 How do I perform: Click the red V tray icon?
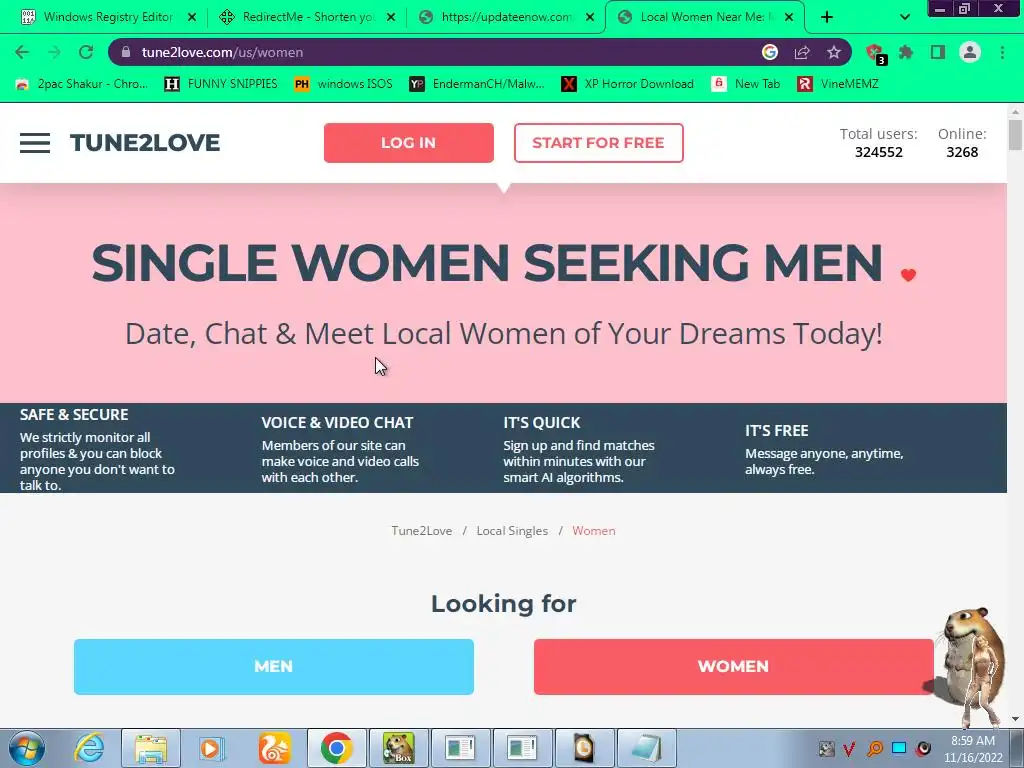coord(850,749)
